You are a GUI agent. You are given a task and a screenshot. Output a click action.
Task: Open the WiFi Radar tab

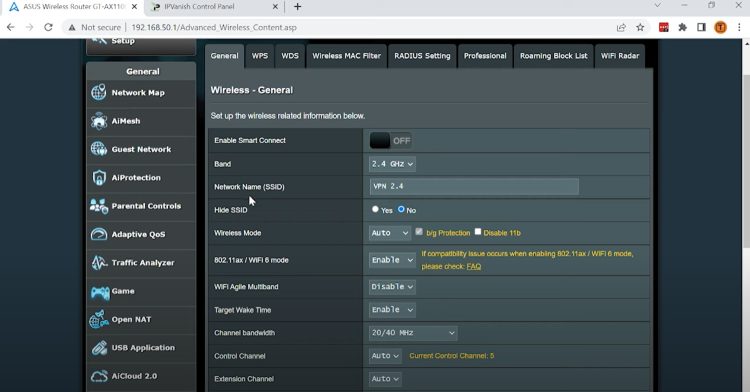pos(620,56)
